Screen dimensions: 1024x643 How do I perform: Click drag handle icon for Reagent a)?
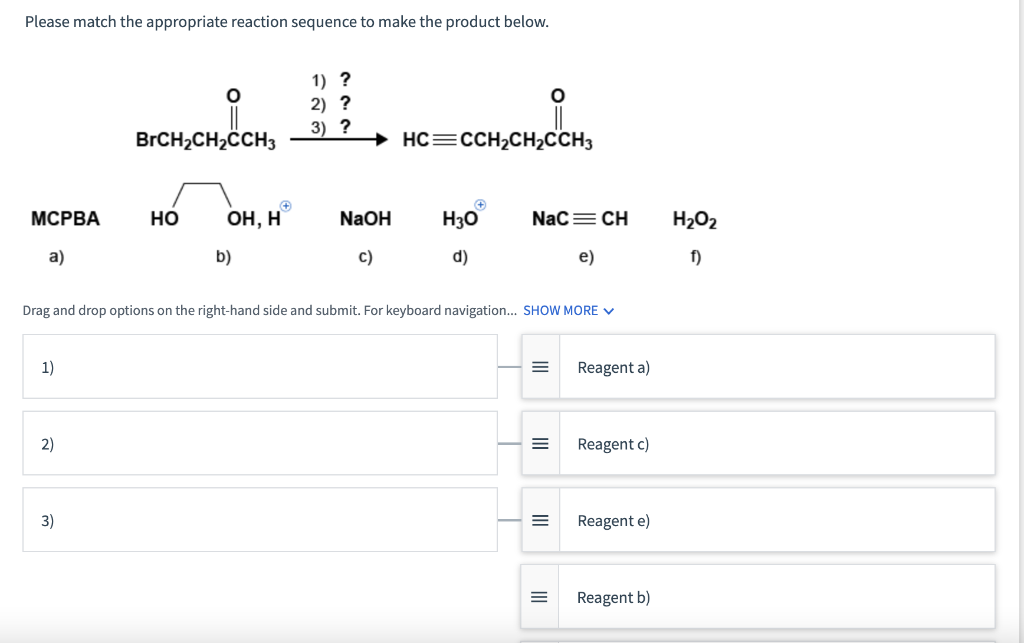pyautogui.click(x=540, y=367)
